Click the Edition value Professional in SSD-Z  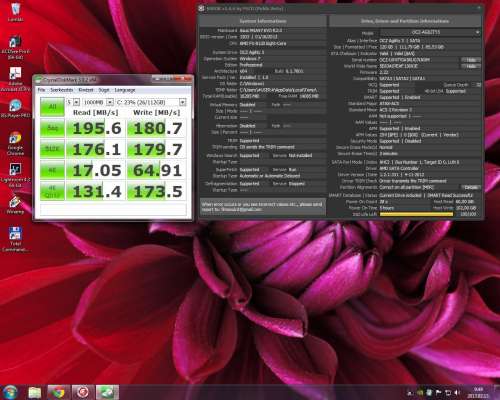(x=251, y=65)
